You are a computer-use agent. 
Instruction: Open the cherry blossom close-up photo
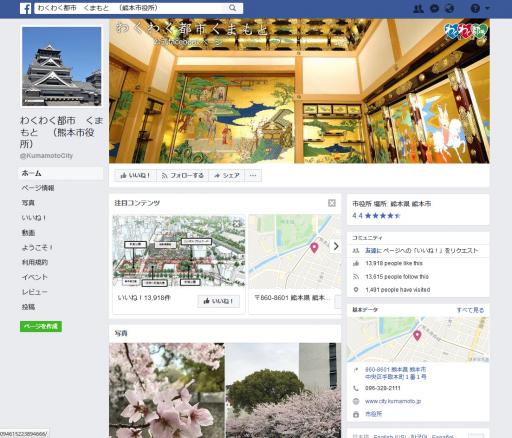[x=167, y=390]
